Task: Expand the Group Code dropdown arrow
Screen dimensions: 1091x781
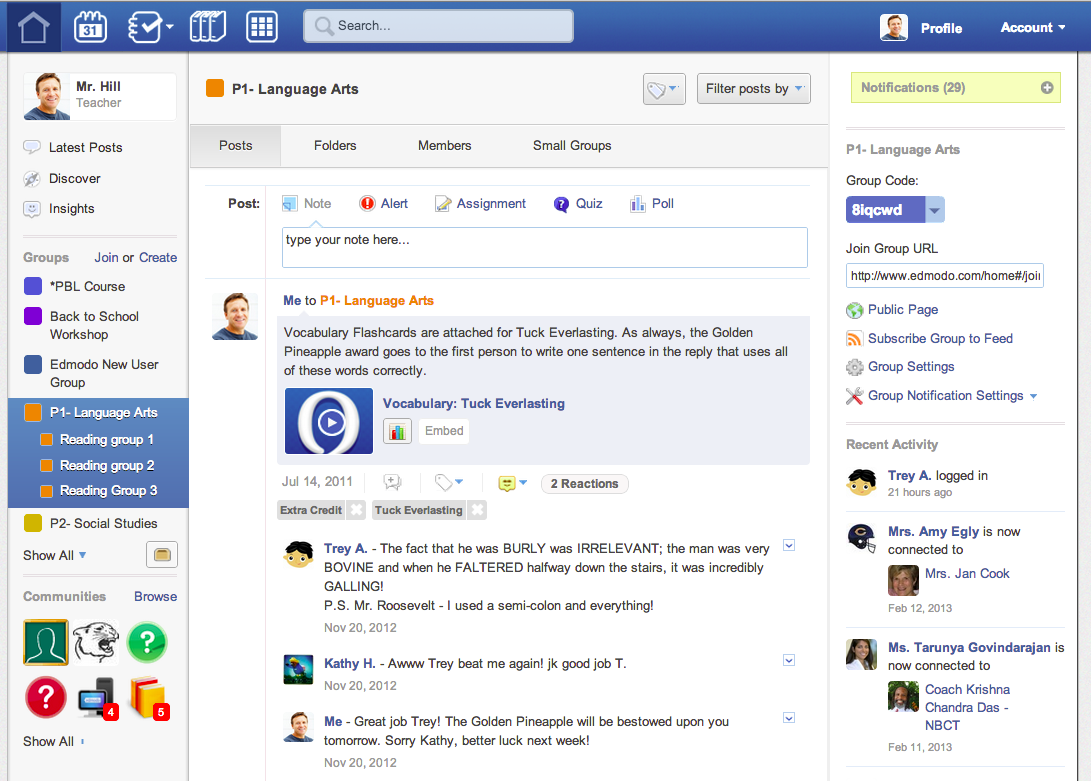Action: pos(934,210)
